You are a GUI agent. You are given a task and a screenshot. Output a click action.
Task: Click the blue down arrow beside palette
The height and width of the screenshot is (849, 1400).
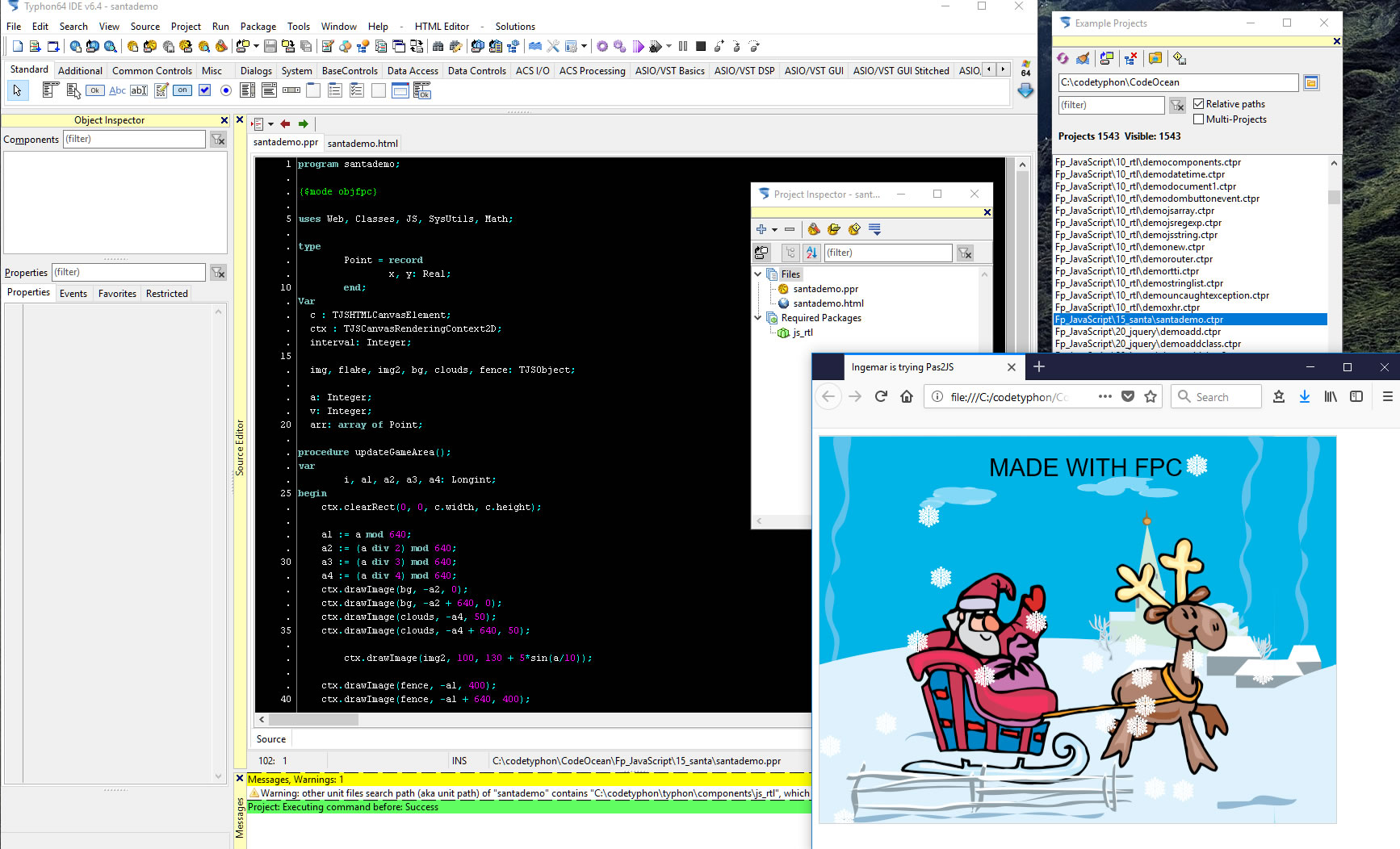[x=1025, y=91]
